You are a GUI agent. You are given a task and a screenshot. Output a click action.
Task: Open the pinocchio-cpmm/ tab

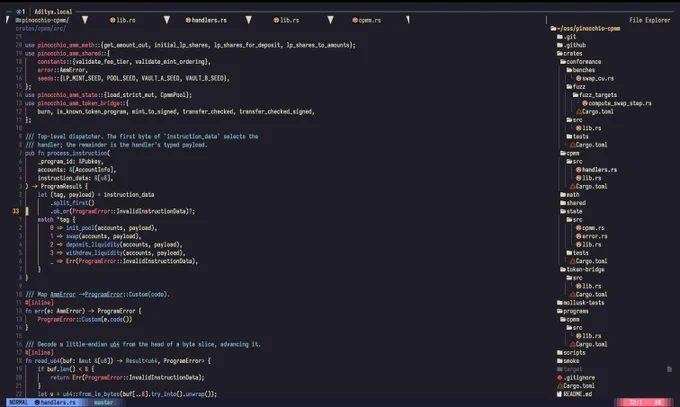pyautogui.click(x=42, y=20)
